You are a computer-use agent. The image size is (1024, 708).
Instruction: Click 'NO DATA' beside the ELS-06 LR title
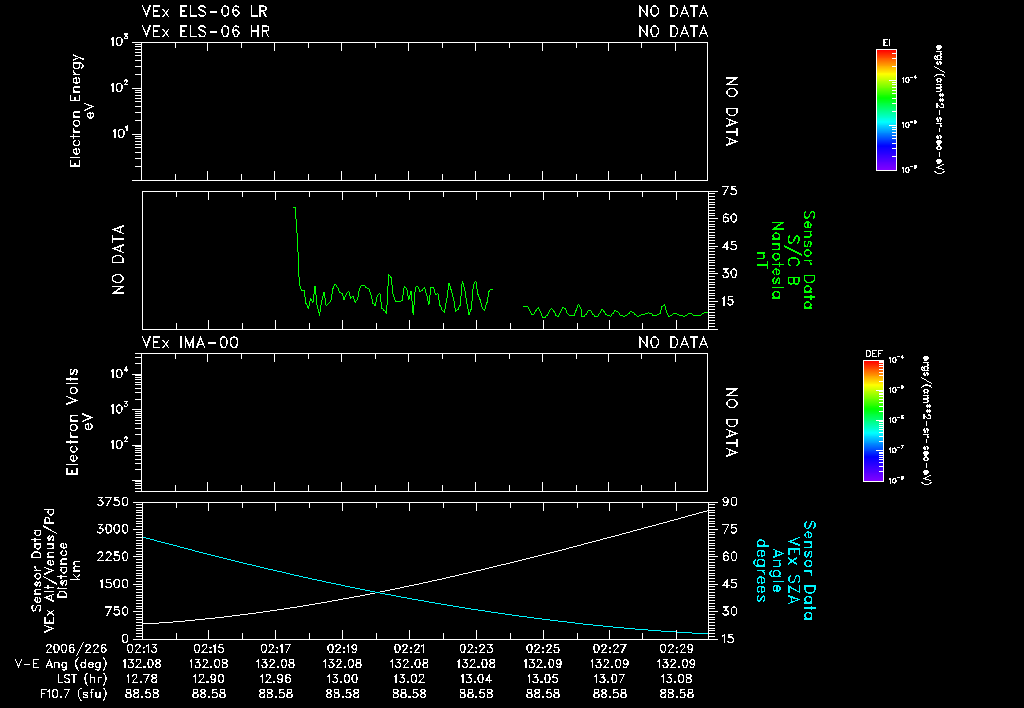(673, 11)
